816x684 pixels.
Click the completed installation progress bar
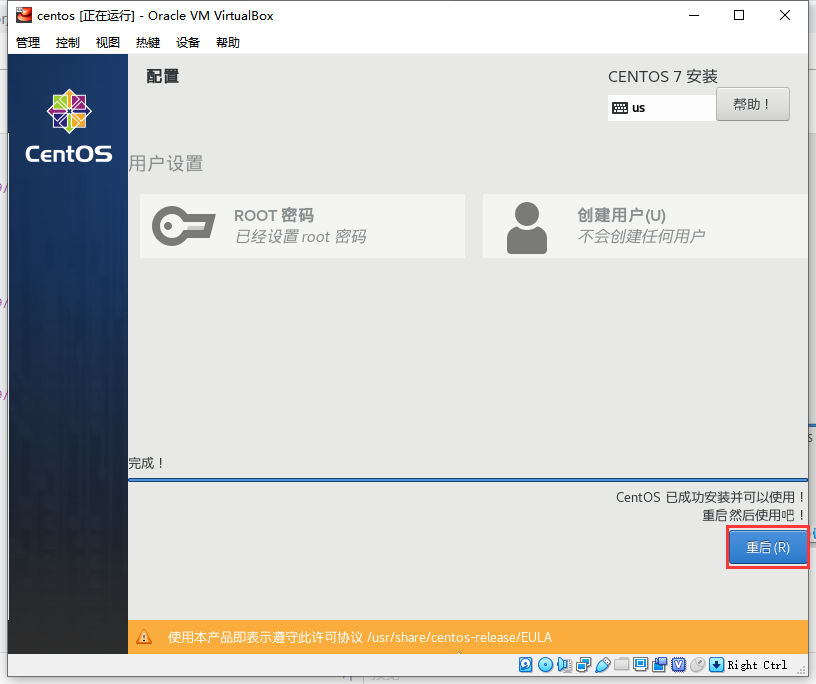click(x=468, y=479)
